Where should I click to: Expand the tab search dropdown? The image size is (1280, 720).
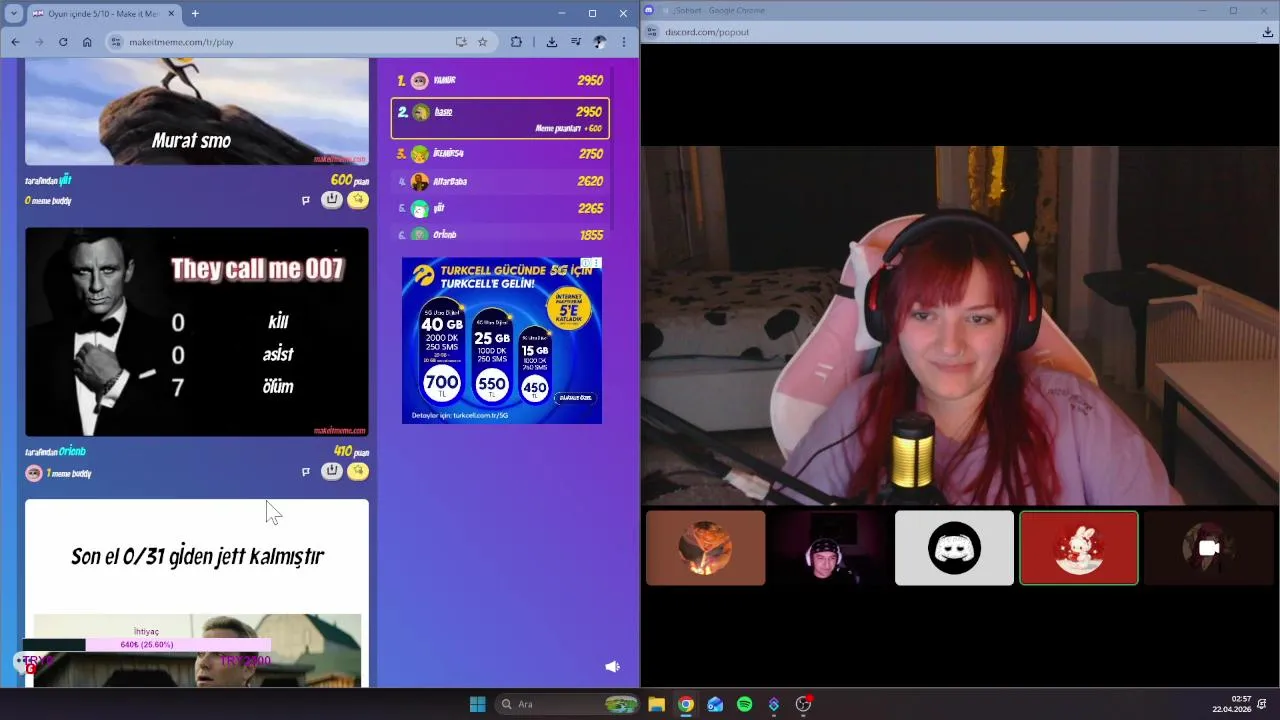coord(12,13)
